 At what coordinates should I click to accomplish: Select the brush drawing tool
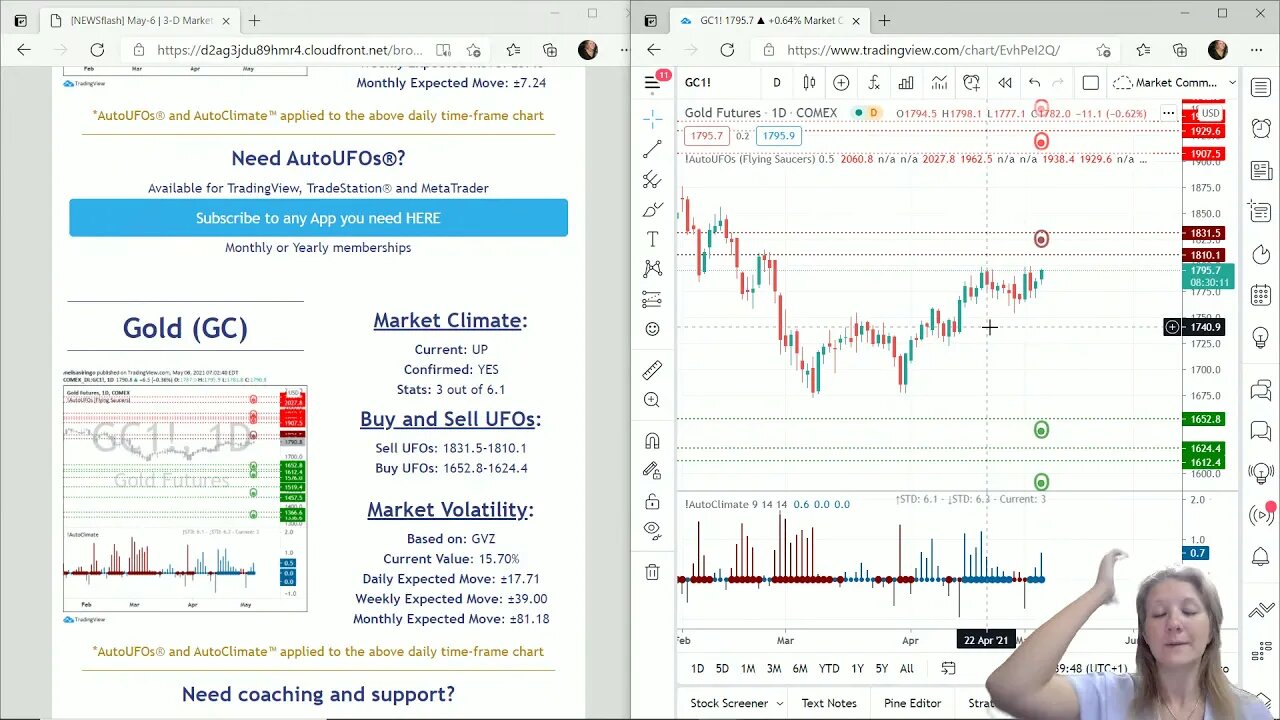tap(652, 209)
